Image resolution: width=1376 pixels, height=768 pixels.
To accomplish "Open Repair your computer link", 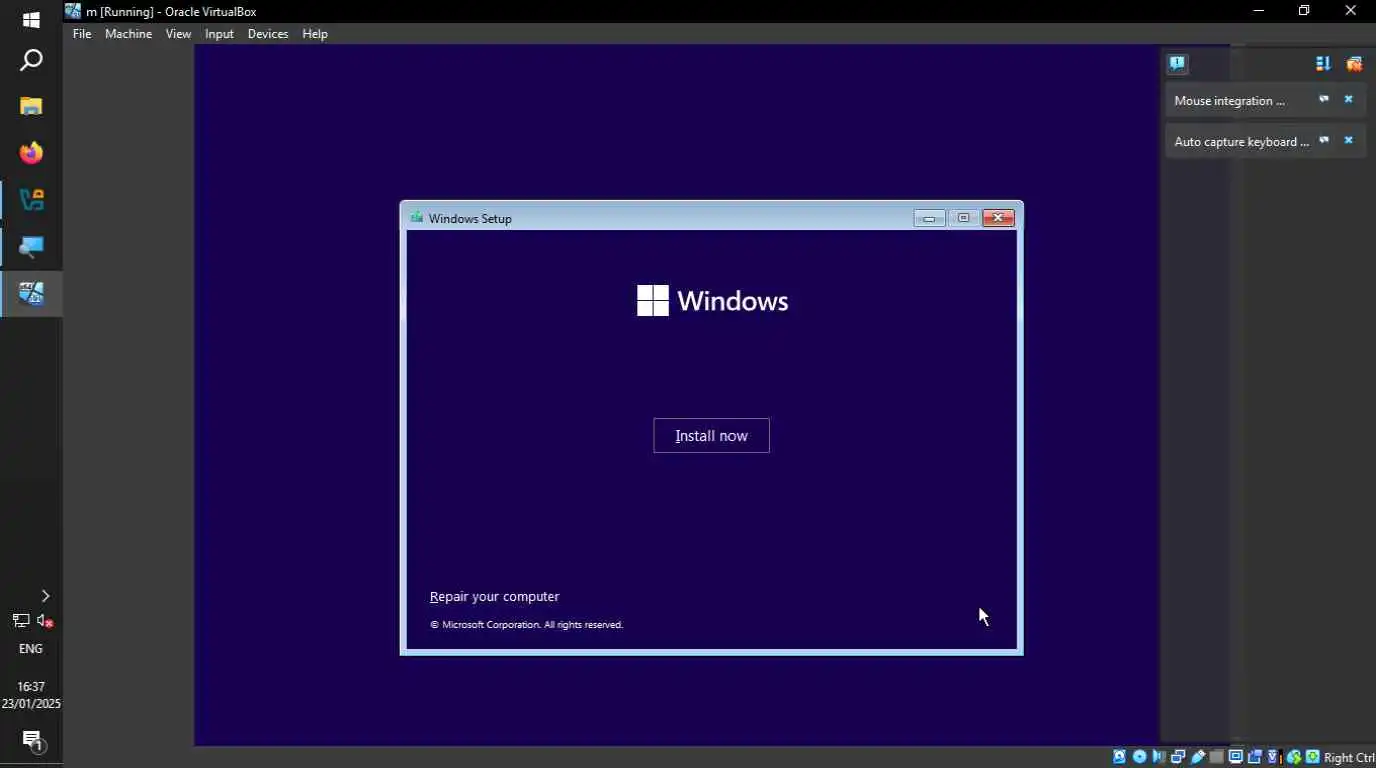I will coord(494,596).
